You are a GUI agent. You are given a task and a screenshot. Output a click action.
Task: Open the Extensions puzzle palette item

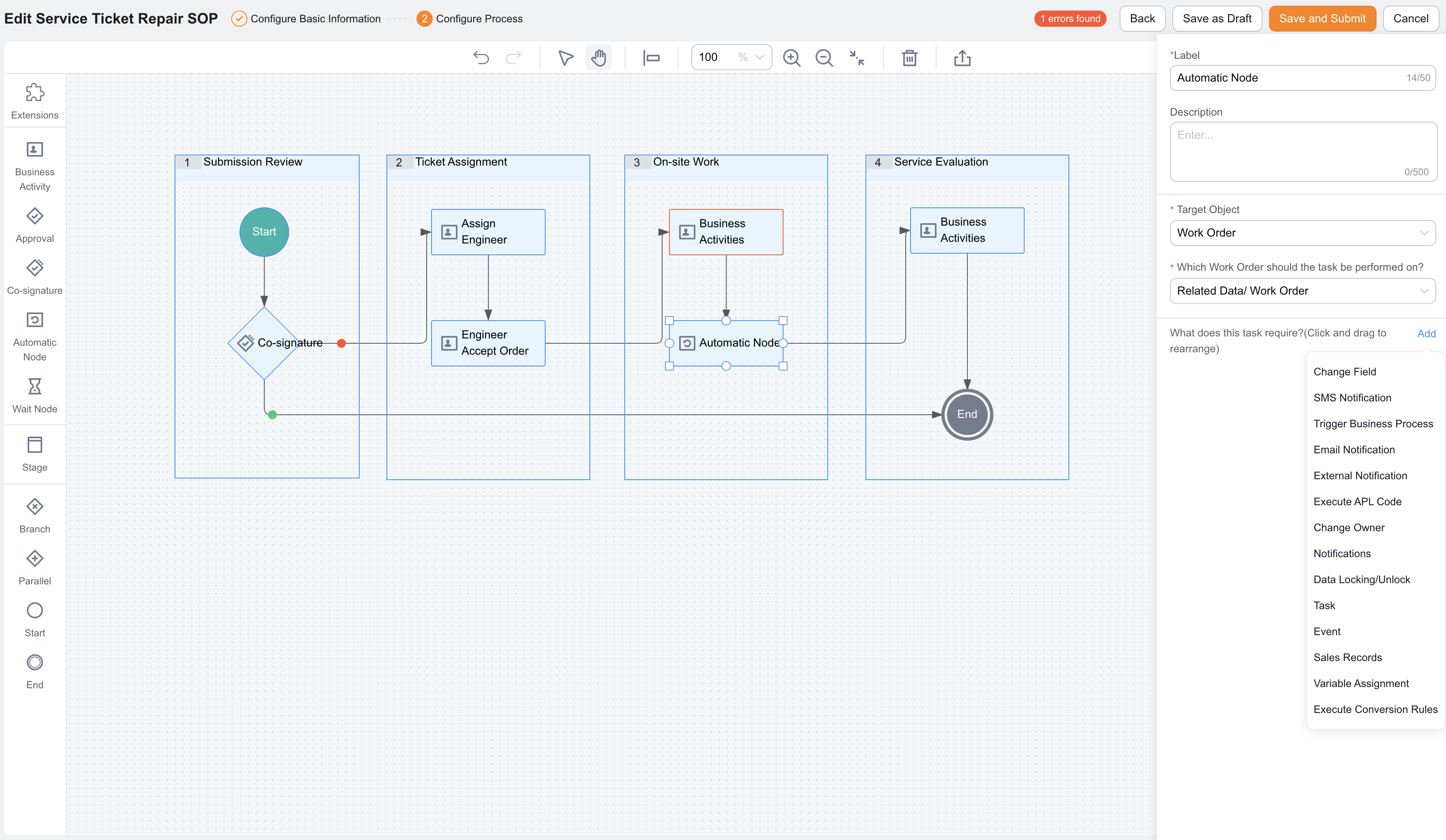click(x=35, y=101)
